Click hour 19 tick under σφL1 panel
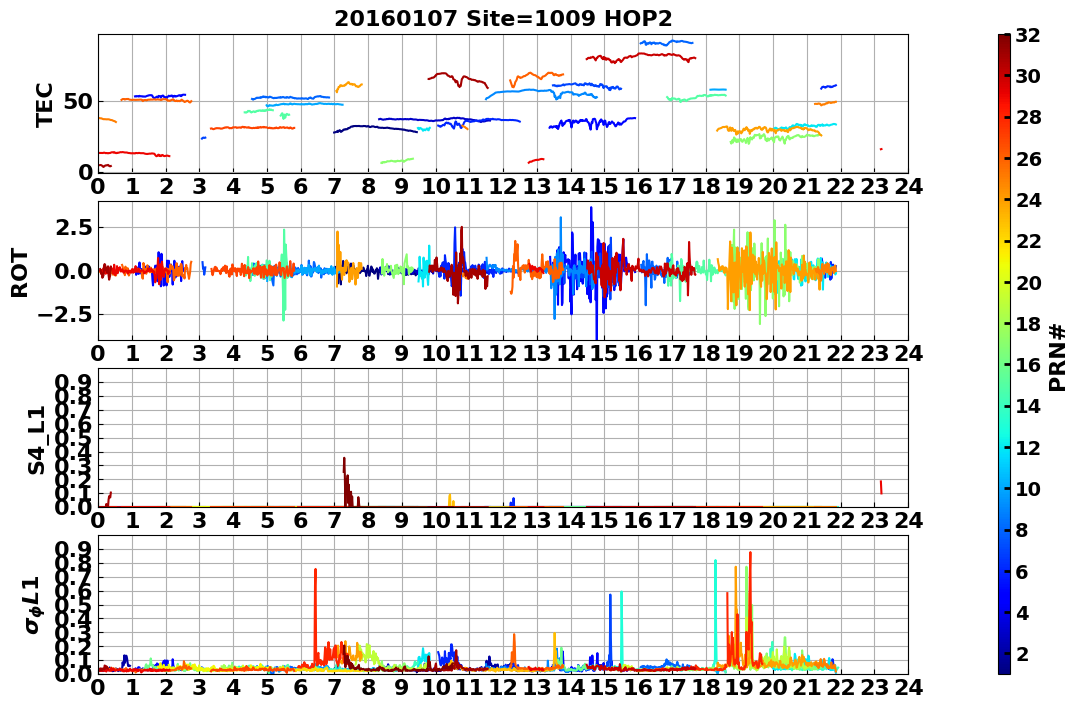Viewport: 1077px width, 709px height. 740,688
